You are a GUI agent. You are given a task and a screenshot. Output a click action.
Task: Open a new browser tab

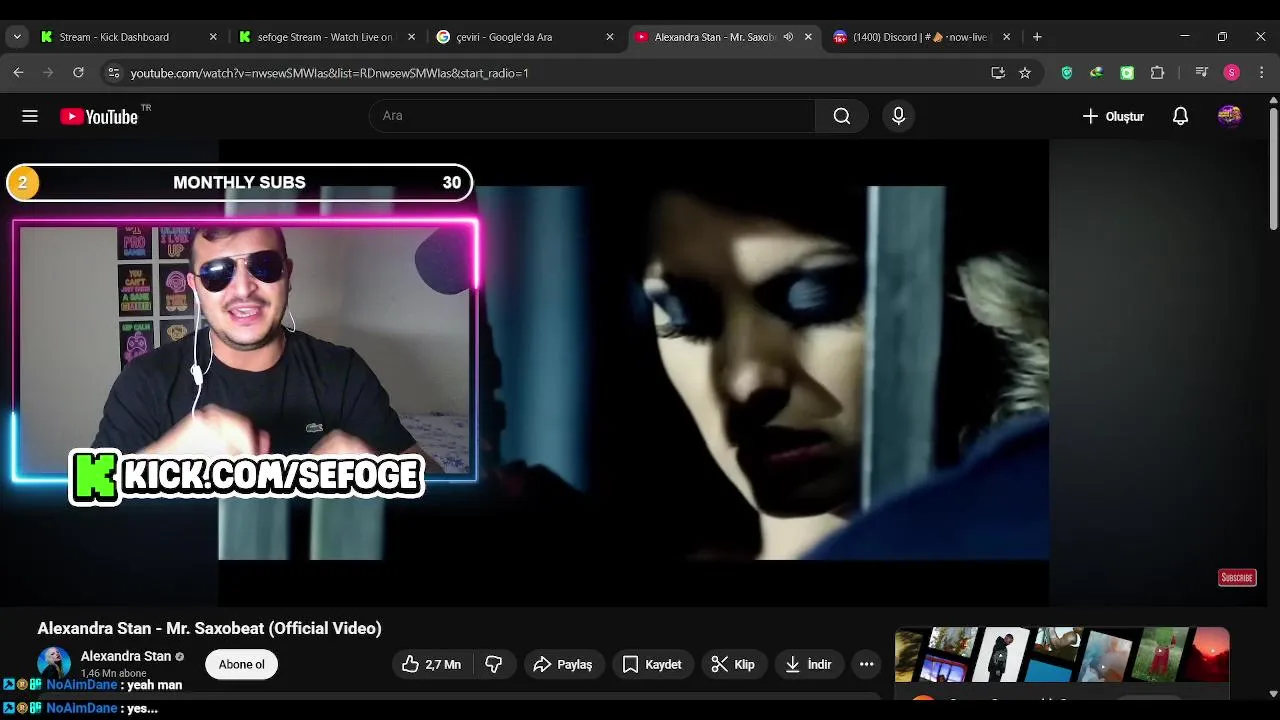click(1037, 37)
